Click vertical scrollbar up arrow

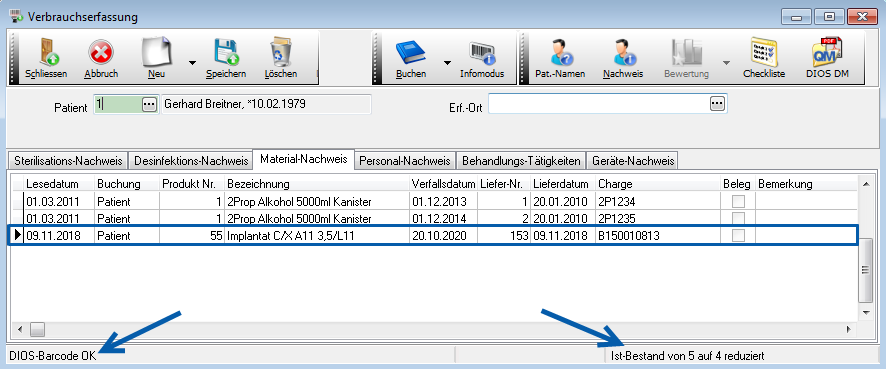tap(865, 183)
